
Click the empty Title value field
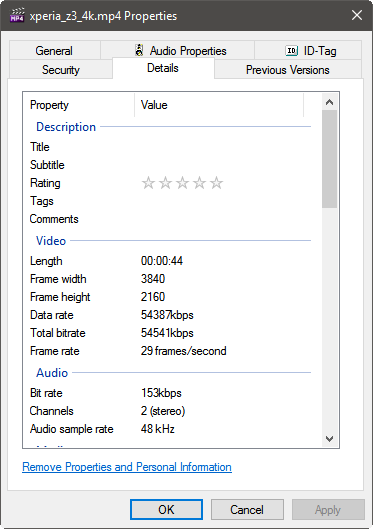(223, 147)
